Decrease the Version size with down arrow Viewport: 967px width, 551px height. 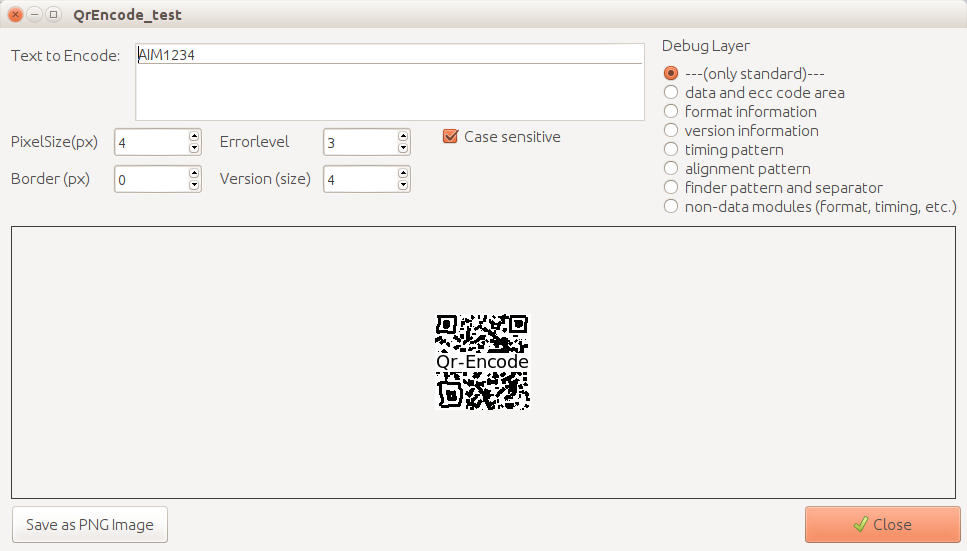[403, 185]
